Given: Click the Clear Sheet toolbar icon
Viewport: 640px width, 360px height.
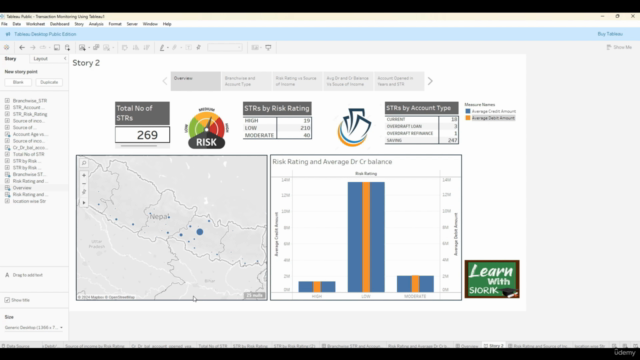Looking at the screenshot, I should pyautogui.click(x=107, y=47).
